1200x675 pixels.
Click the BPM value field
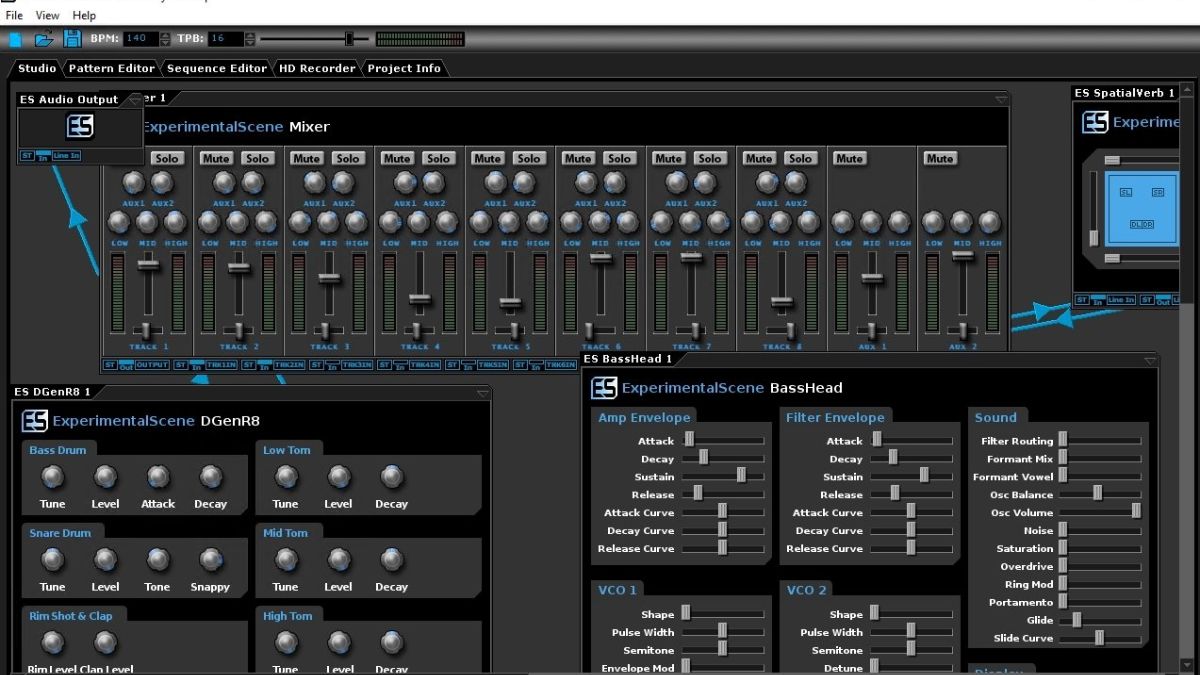(140, 39)
